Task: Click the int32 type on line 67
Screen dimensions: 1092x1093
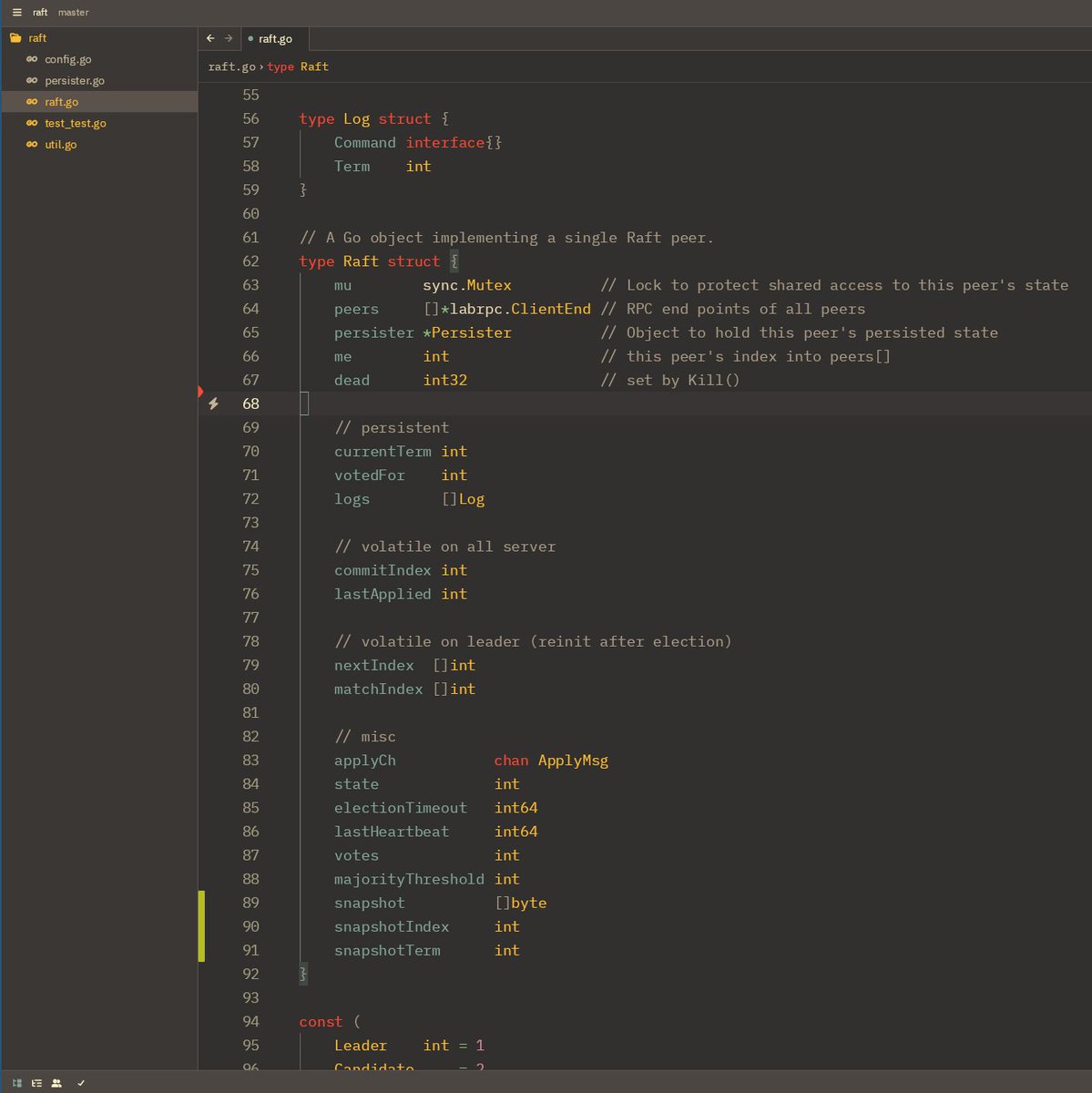Action: (x=445, y=380)
